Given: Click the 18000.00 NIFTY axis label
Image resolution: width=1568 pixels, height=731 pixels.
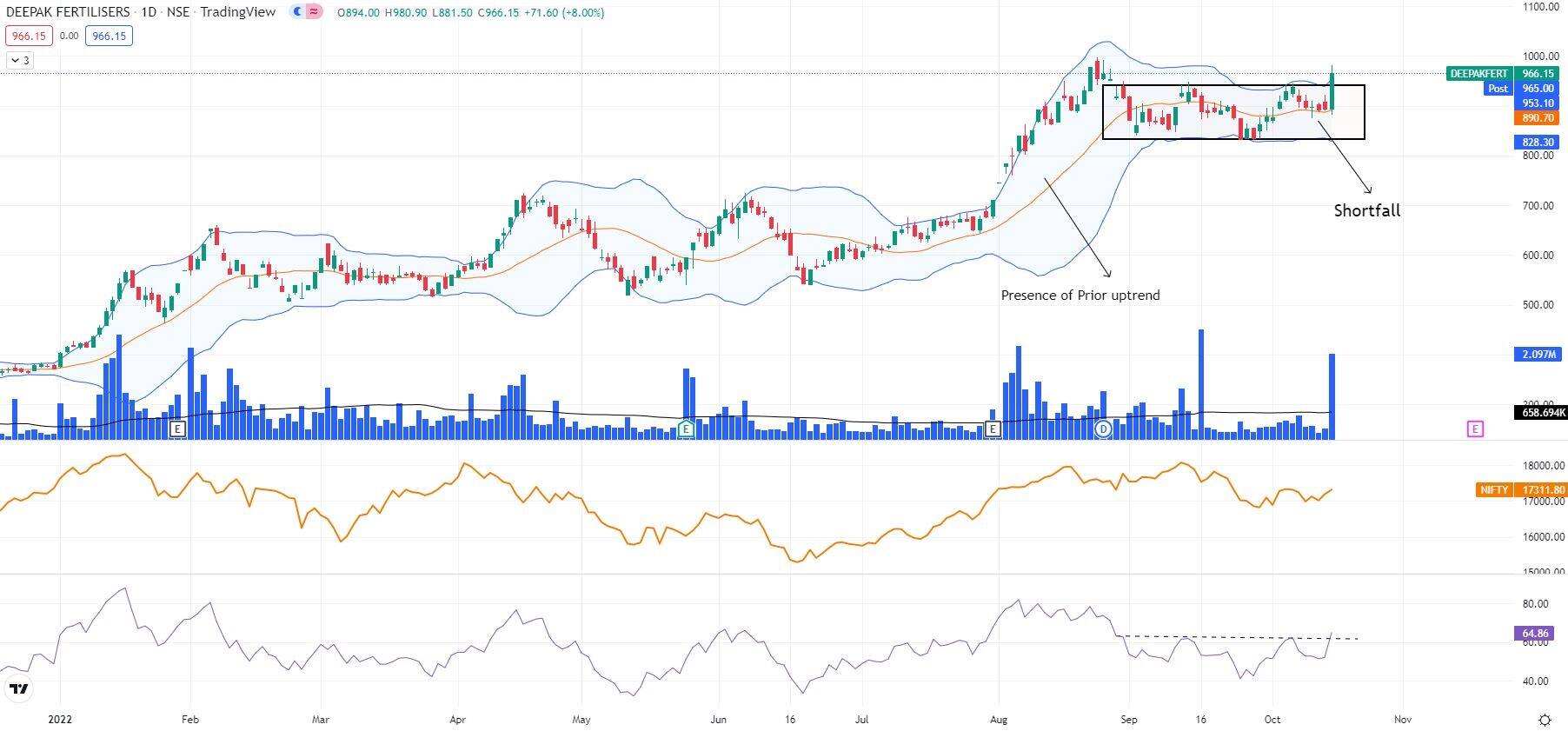Looking at the screenshot, I should point(1543,466).
